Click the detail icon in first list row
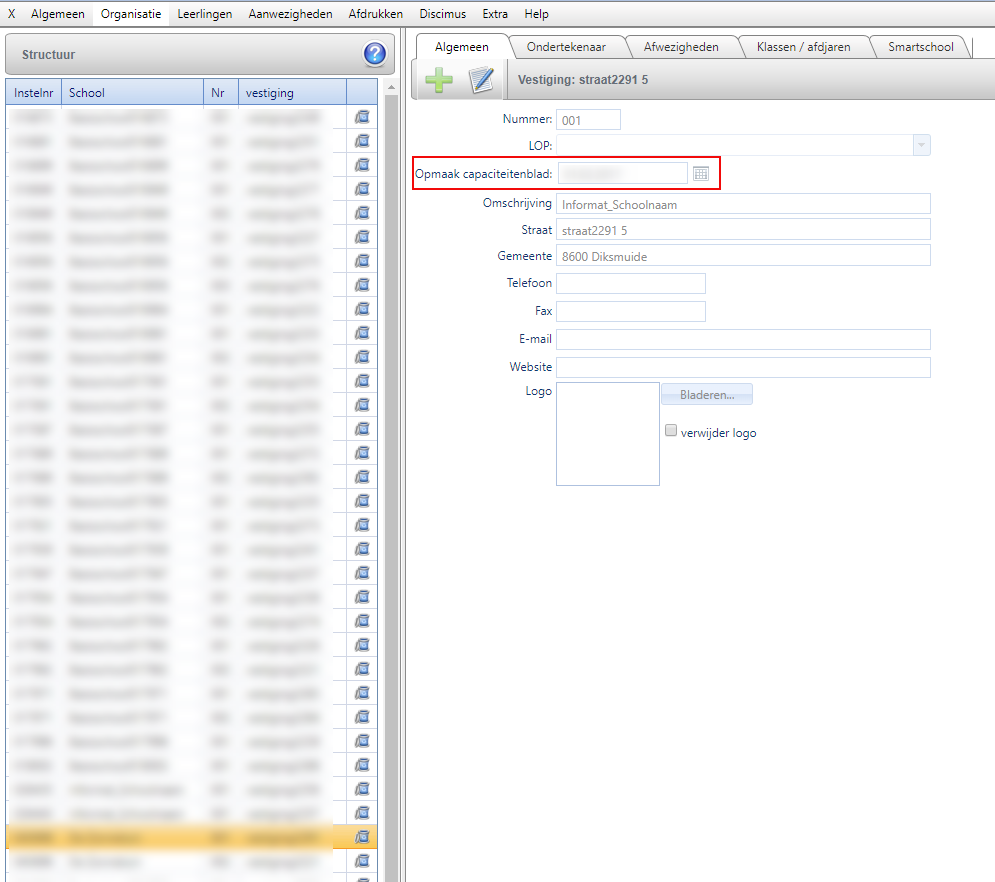Viewport: 995px width, 882px height. [362, 117]
